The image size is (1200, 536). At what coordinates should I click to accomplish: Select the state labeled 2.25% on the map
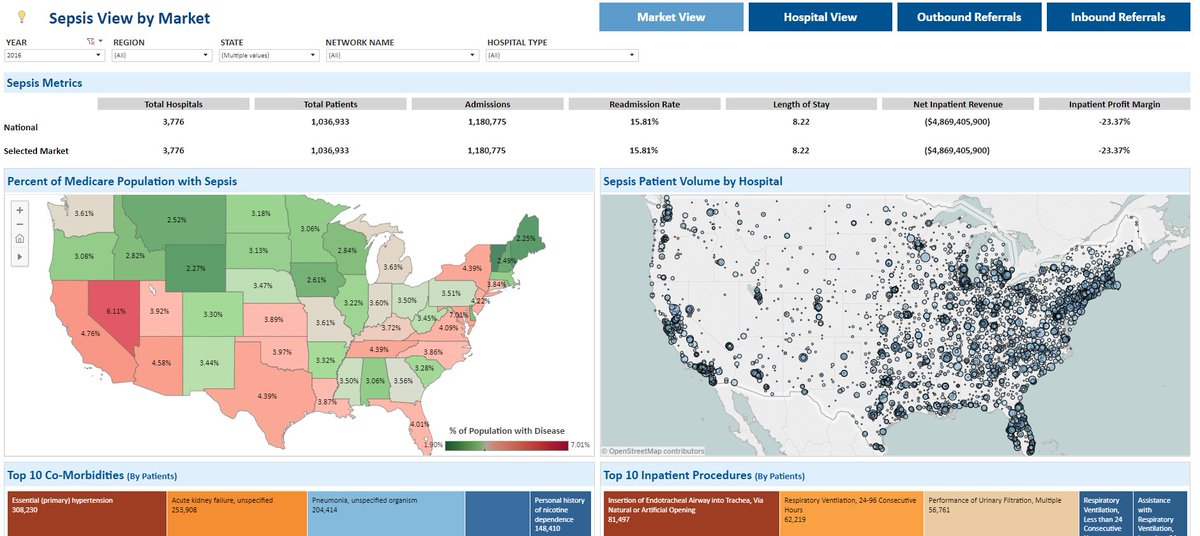[x=526, y=238]
